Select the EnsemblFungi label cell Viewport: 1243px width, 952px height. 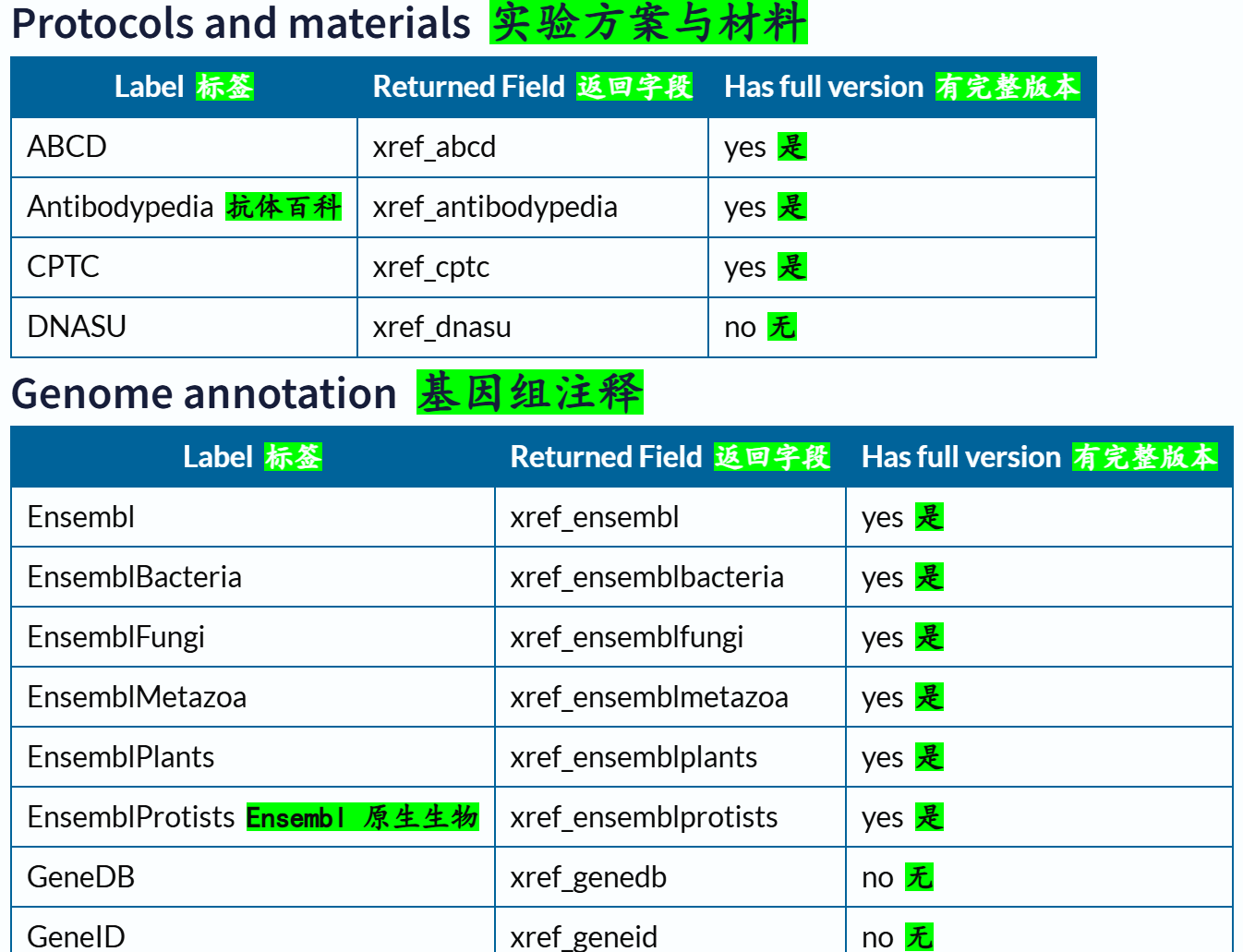253,637
